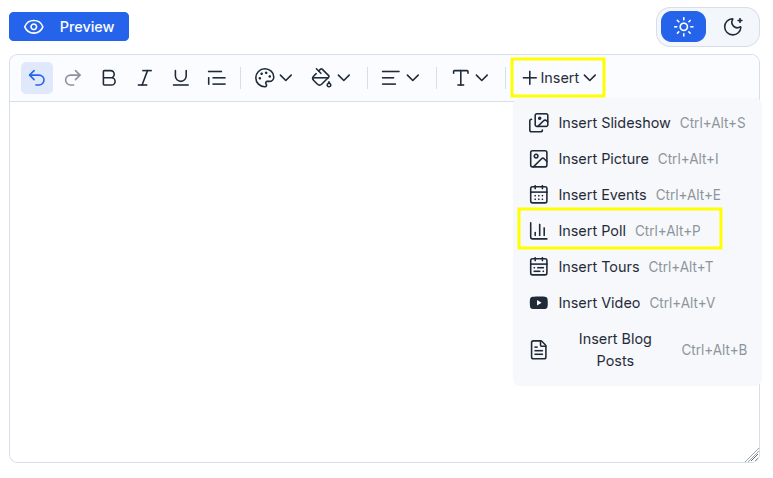Click the Insert Video play icon
The height and width of the screenshot is (478, 773).
point(538,303)
